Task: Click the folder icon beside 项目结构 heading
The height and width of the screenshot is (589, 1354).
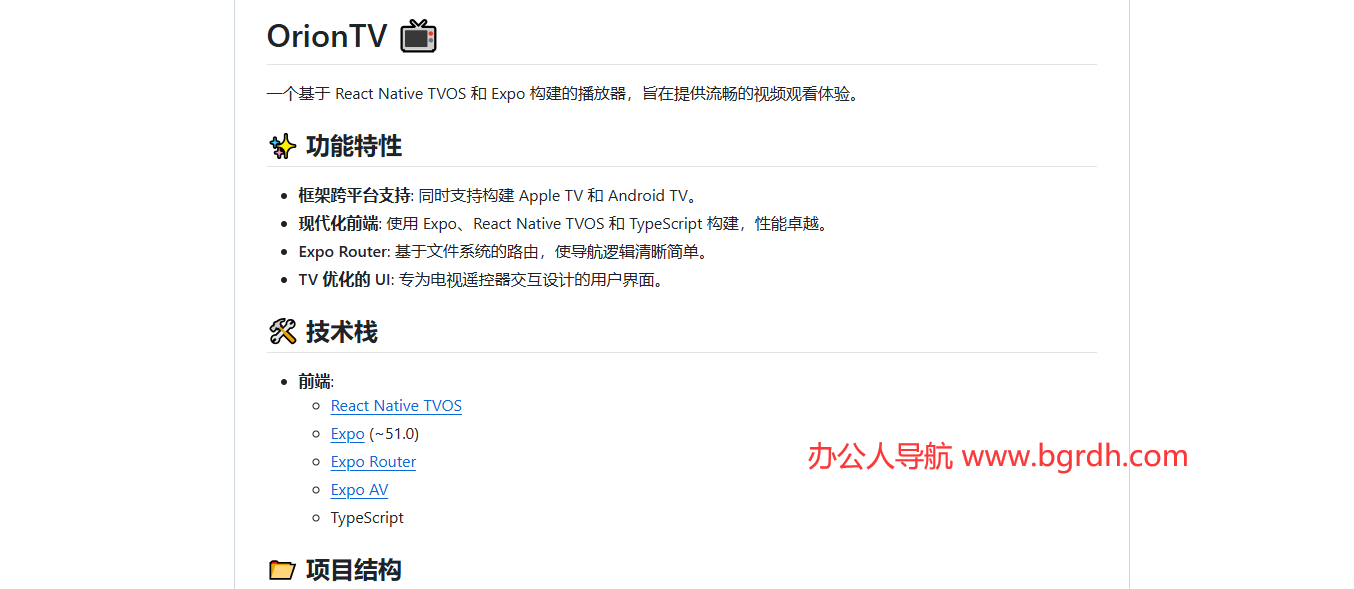Action: pos(283,569)
